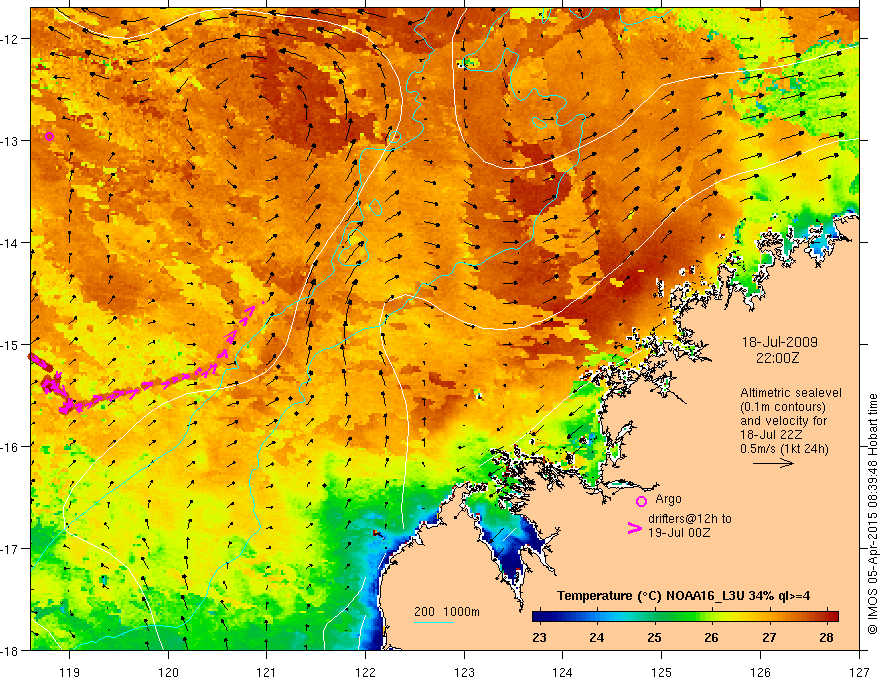Click the '22:00Z' time label
The width and height of the screenshot is (880, 680).
777,357
